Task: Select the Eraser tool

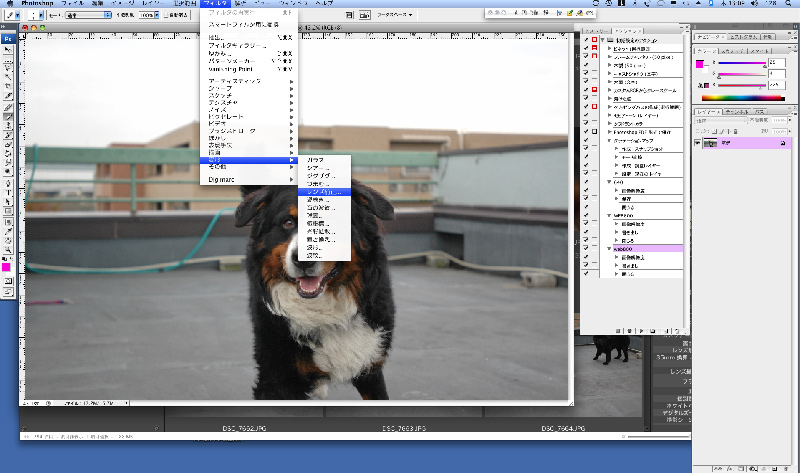Action: point(8,144)
